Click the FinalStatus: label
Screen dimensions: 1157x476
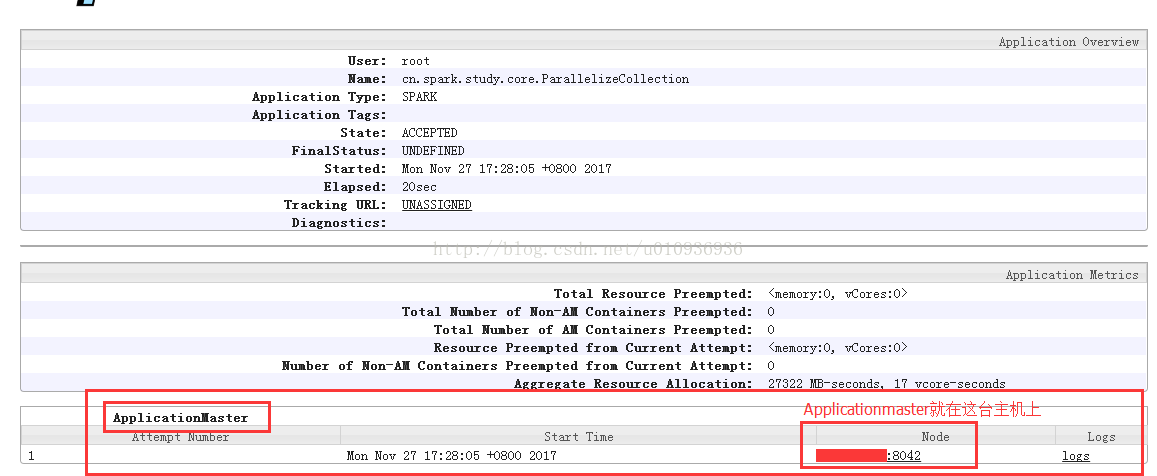[x=339, y=151]
